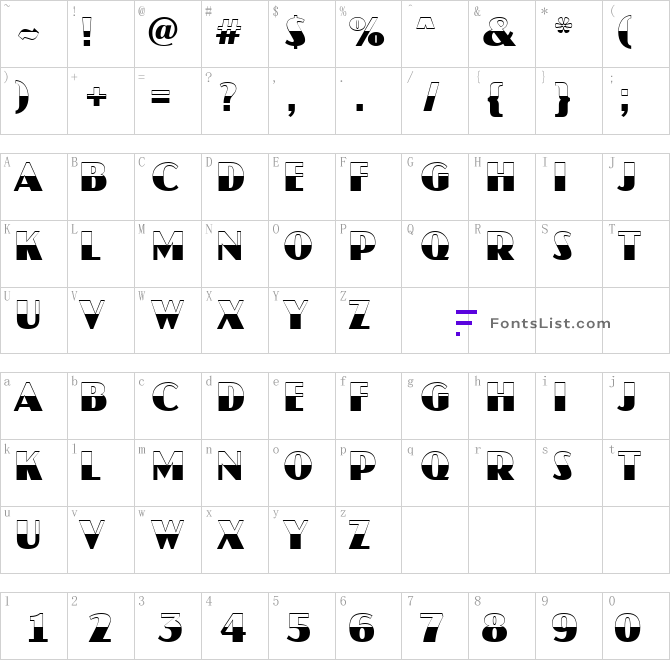
Task: Click the digit 0 glyph cell
Action: click(x=636, y=626)
